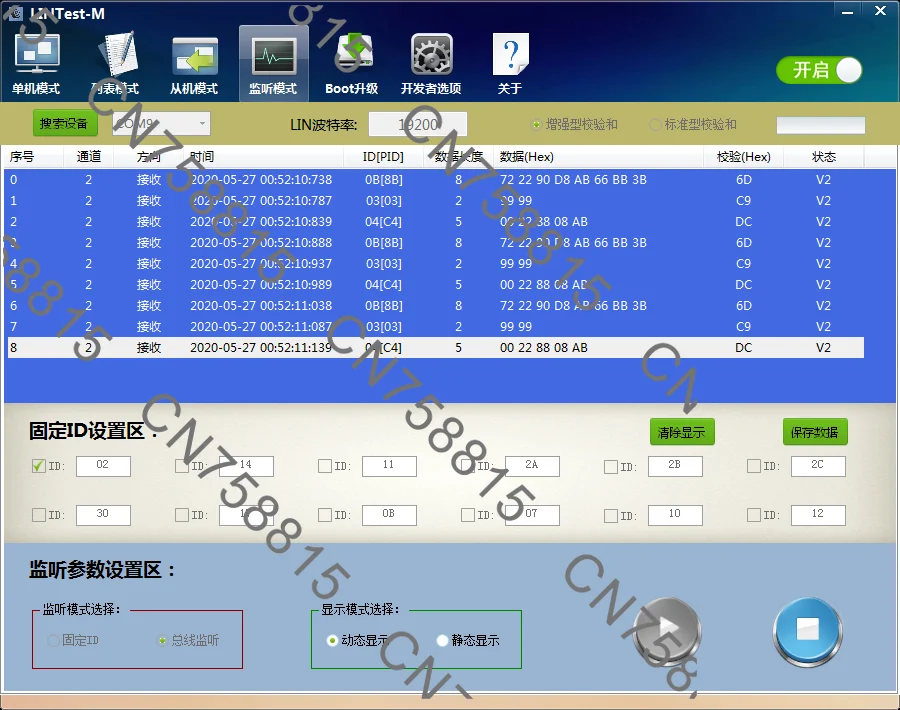Click the ID[PID] column header
The height and width of the screenshot is (710, 900).
pos(383,157)
